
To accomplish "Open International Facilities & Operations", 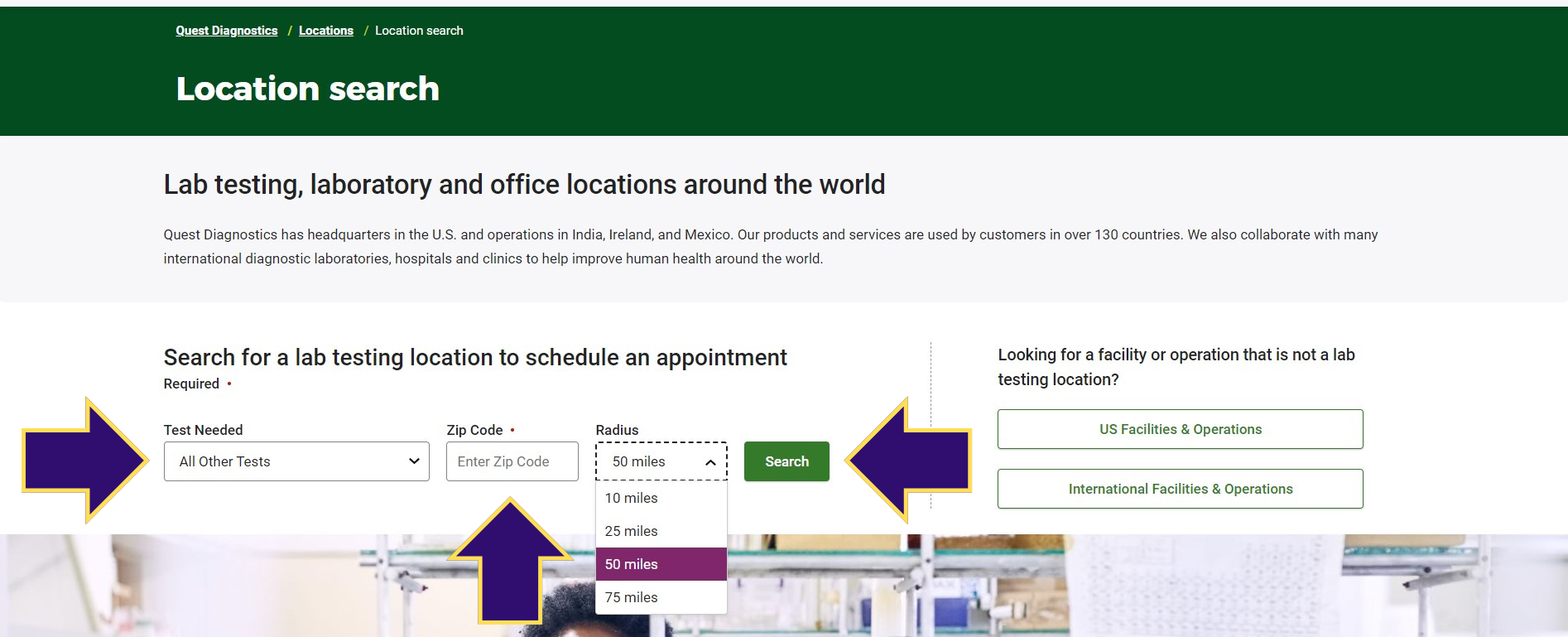I will [1180, 489].
